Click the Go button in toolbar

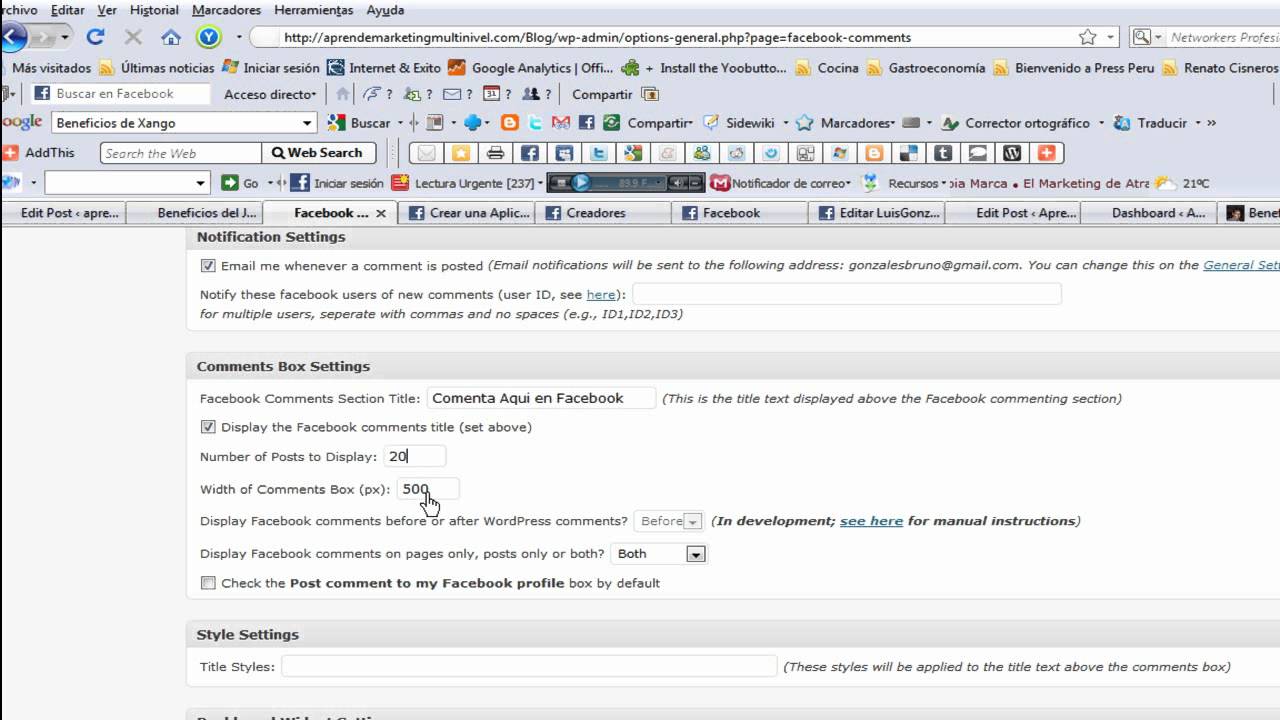click(x=240, y=183)
